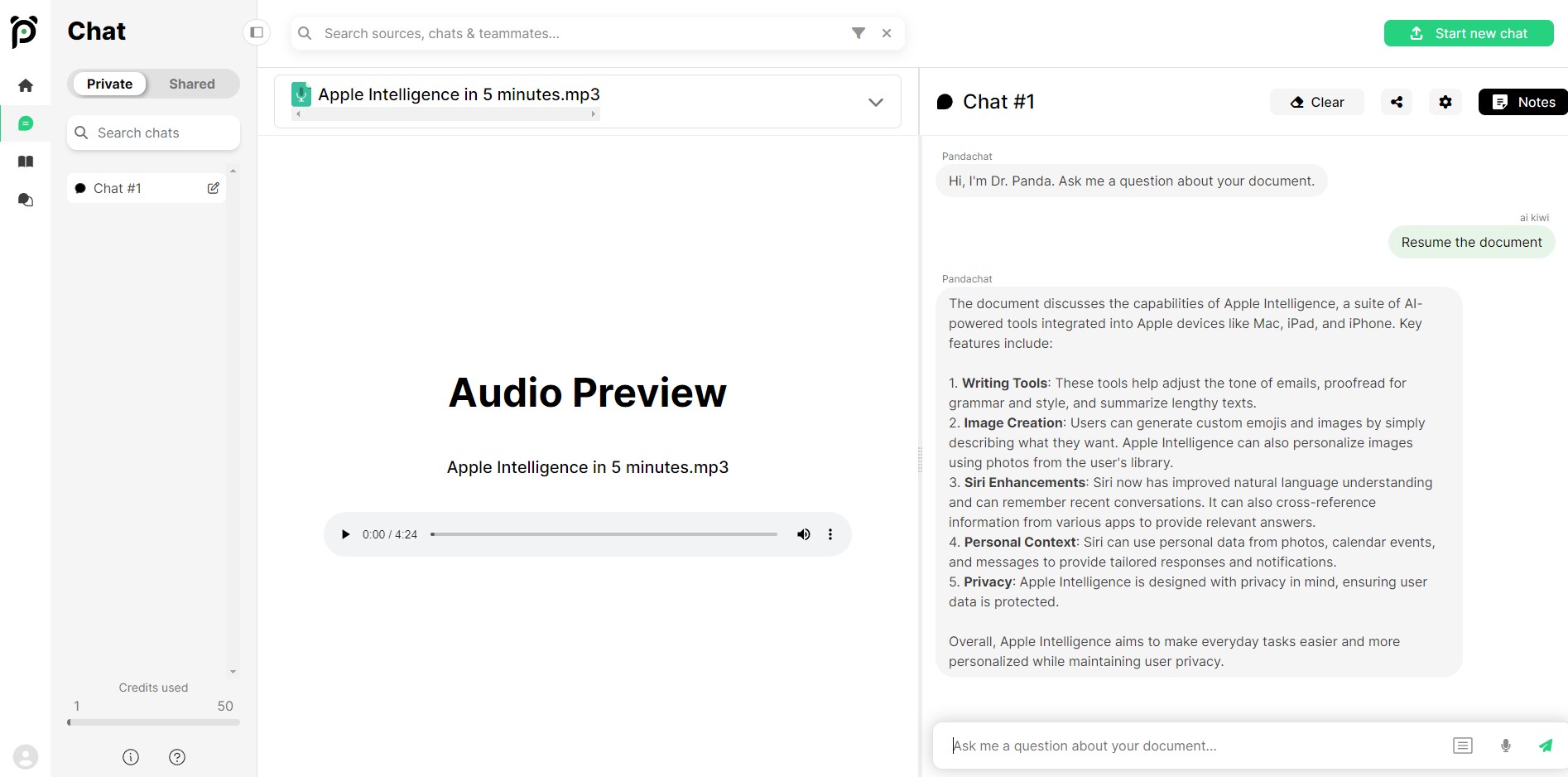Open the user profile avatar
The width and height of the screenshot is (1568, 777).
(x=26, y=757)
